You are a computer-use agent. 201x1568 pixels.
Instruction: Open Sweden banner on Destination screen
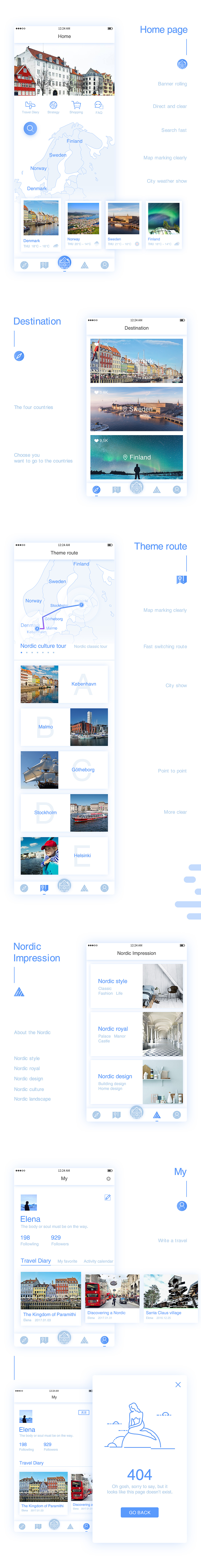(136, 409)
